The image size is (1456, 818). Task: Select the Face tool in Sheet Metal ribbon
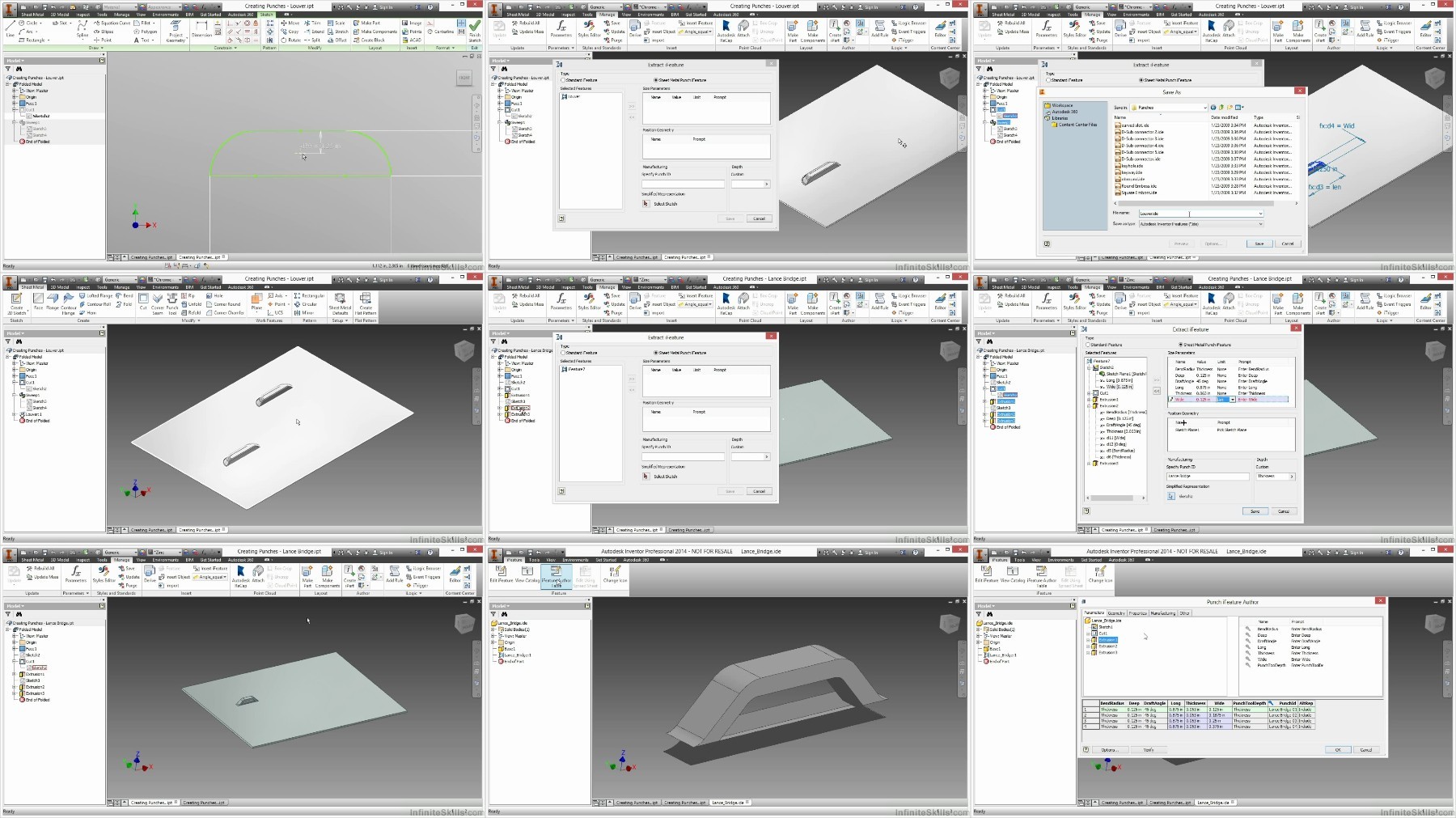(38, 301)
